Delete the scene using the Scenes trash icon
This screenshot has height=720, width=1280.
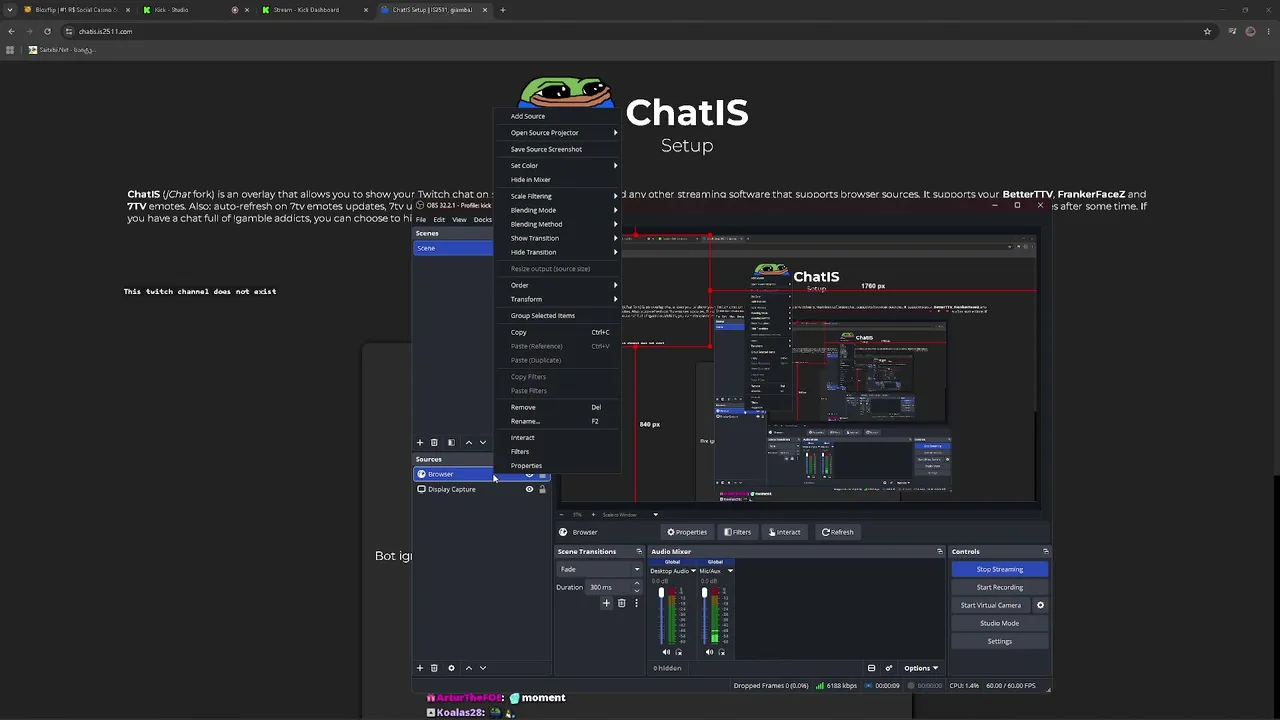pyautogui.click(x=434, y=442)
